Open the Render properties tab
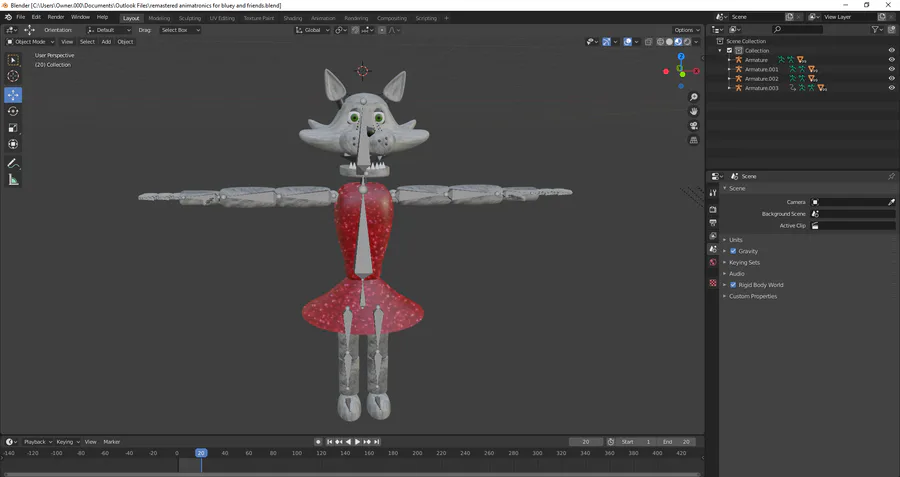900x477 pixels. tap(713, 210)
